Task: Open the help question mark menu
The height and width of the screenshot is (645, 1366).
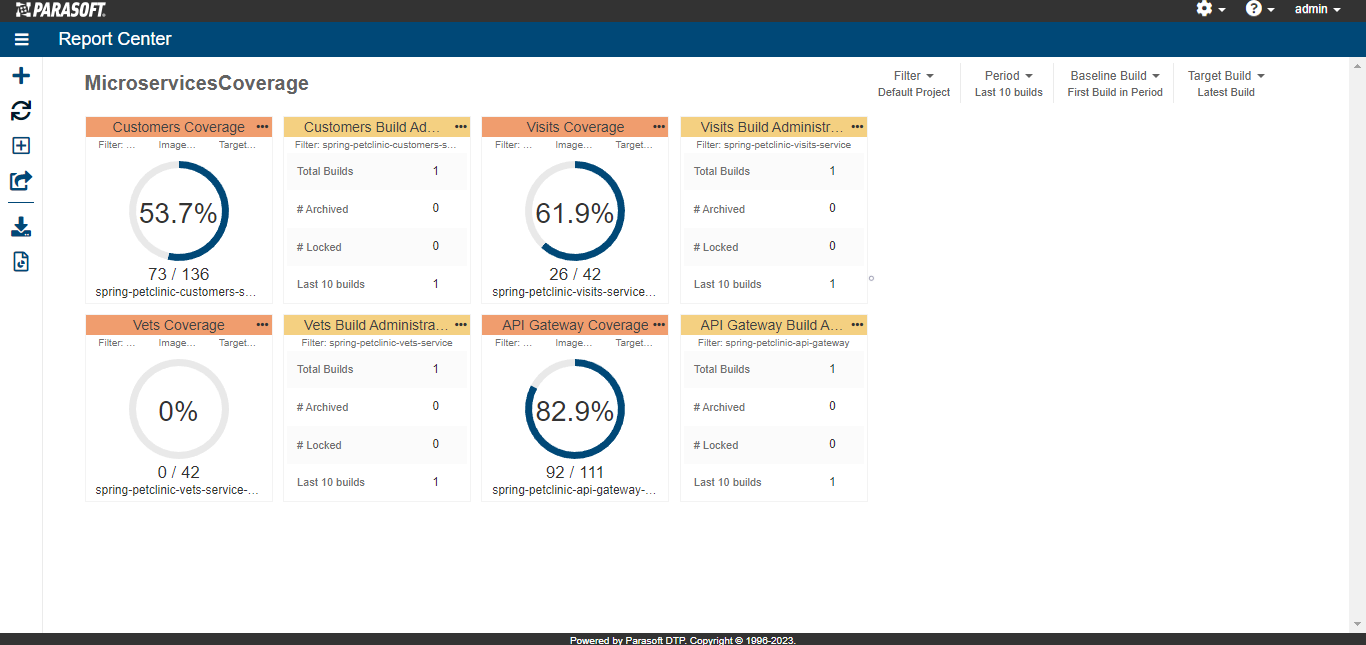Action: click(1260, 9)
